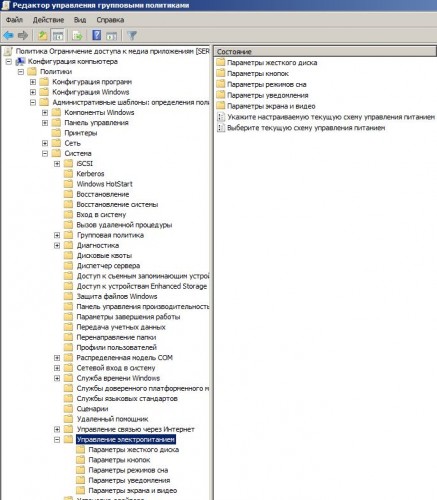Click folder icon of Параметры жесткого диска in right pane
The image size is (437, 500).
click(220, 62)
